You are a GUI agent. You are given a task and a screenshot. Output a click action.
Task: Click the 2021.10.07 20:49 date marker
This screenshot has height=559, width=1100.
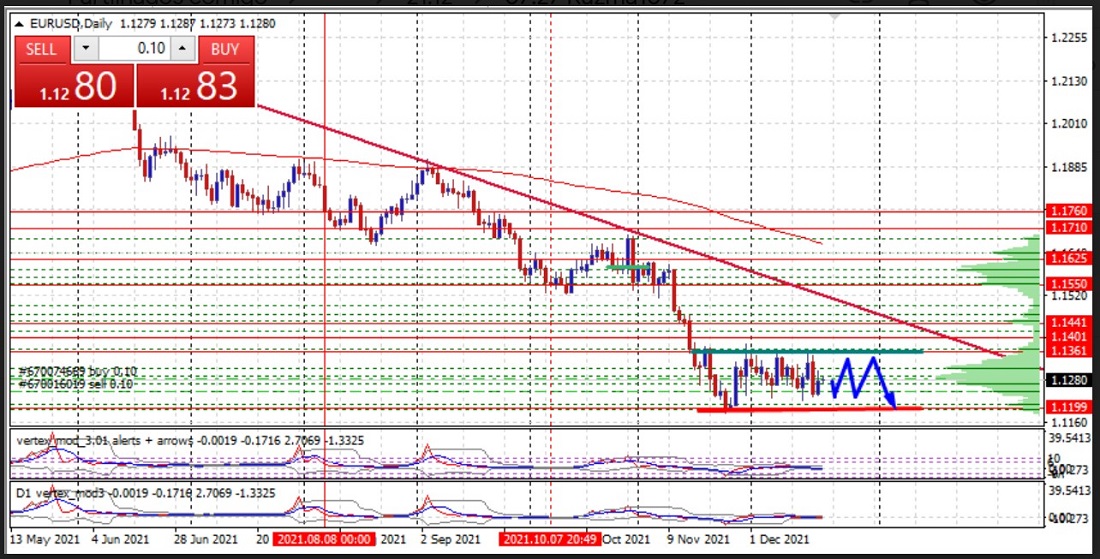pos(549,539)
